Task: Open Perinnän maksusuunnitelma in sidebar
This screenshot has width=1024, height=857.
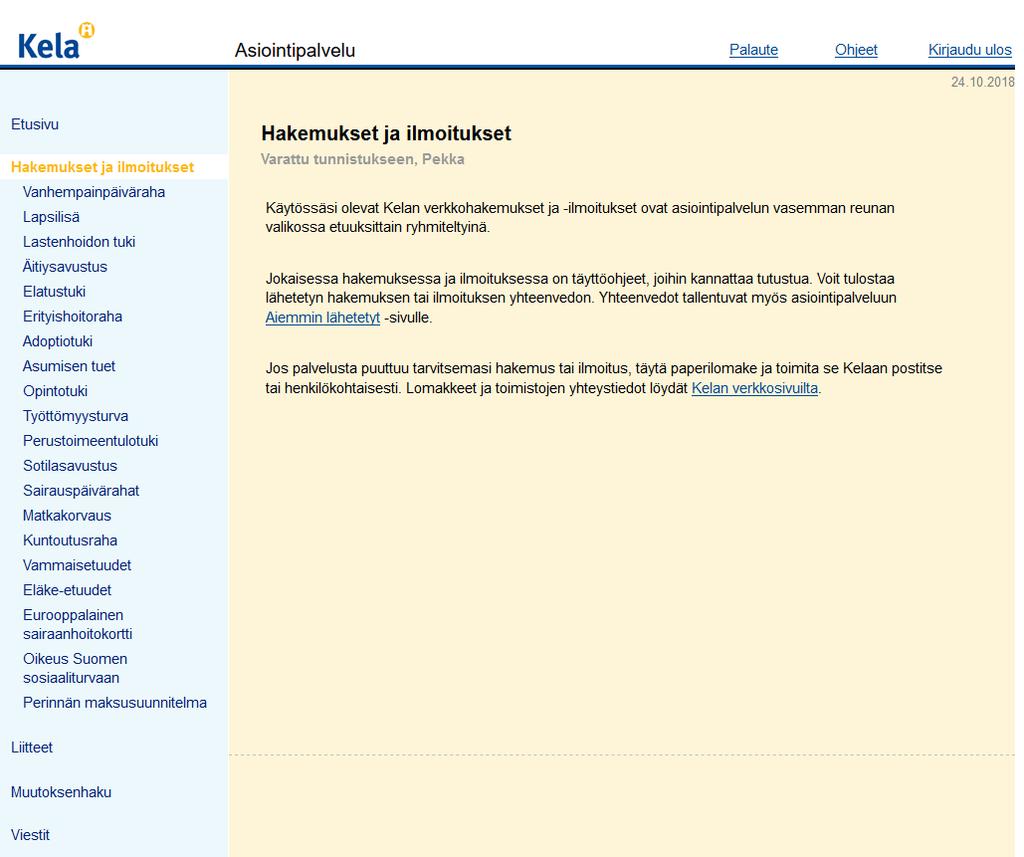Action: [115, 703]
